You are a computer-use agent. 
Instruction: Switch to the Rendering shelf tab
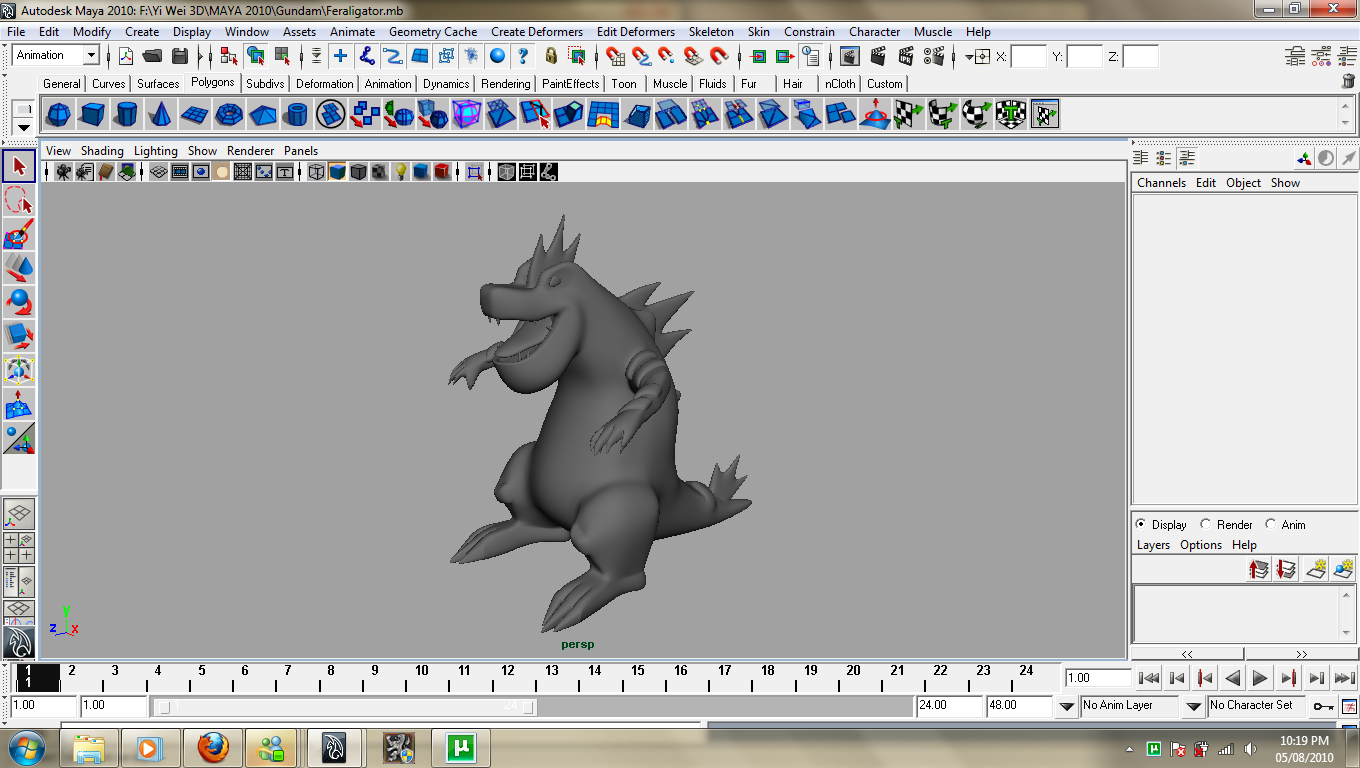tap(505, 84)
